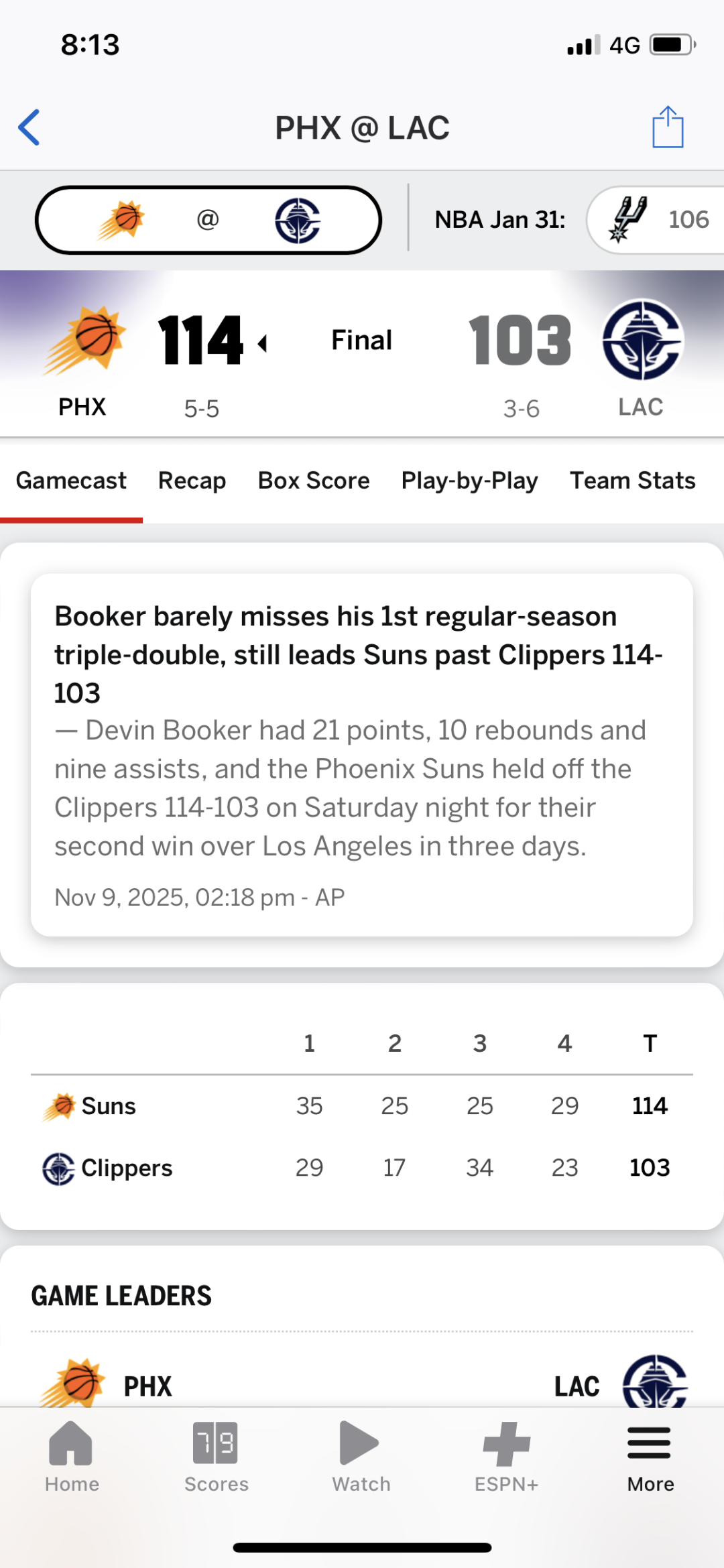The image size is (724, 1568).
Task: Open the Home tab icon
Action: pyautogui.click(x=71, y=1456)
